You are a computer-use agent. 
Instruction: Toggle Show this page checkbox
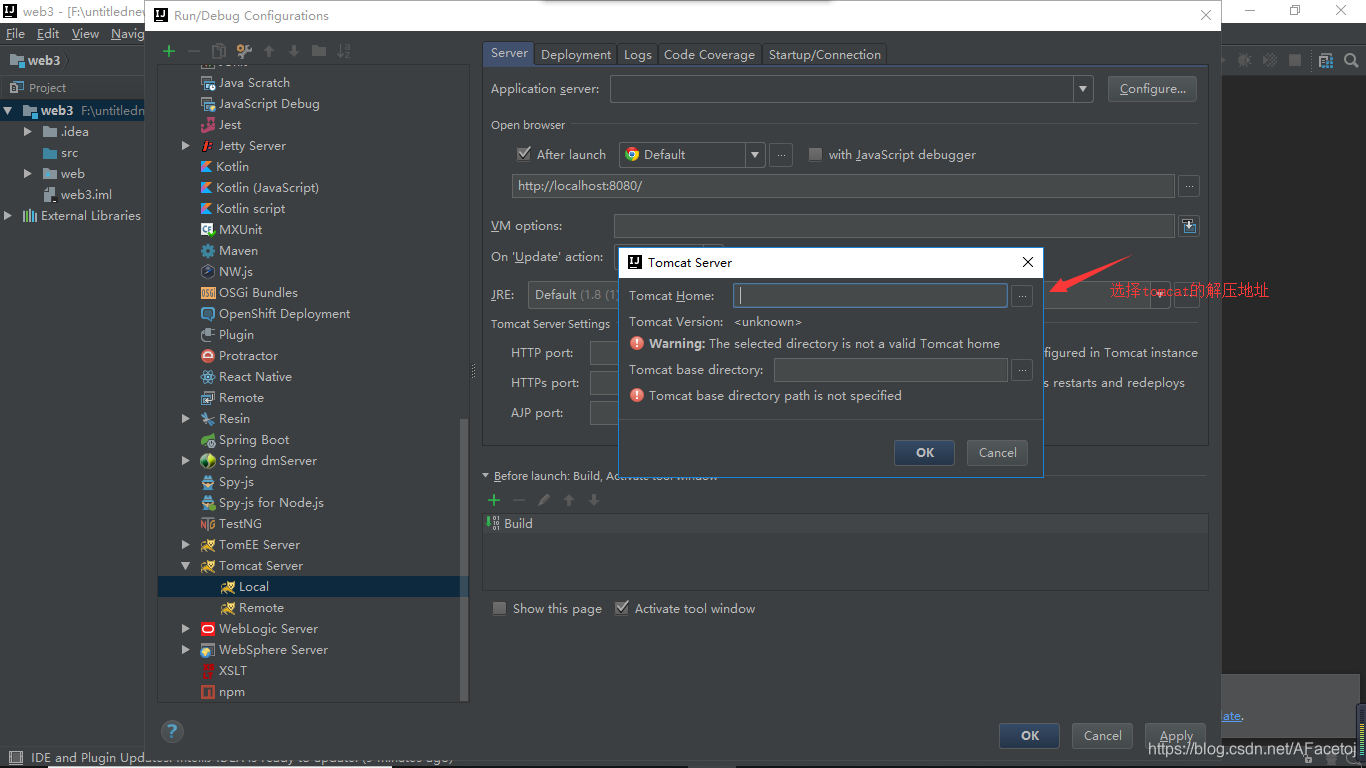tap(499, 608)
